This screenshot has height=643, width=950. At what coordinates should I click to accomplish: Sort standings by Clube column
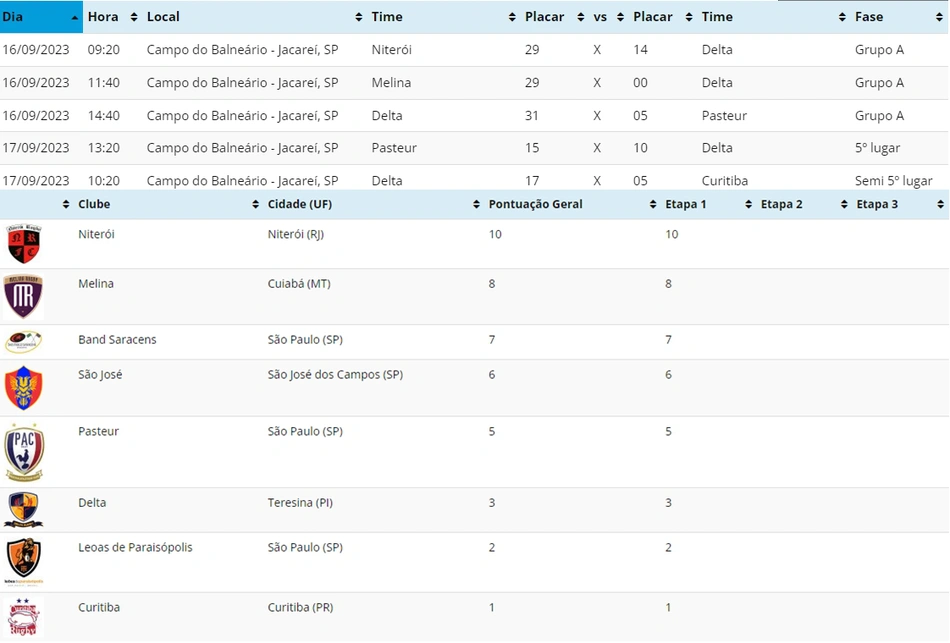[x=168, y=204]
